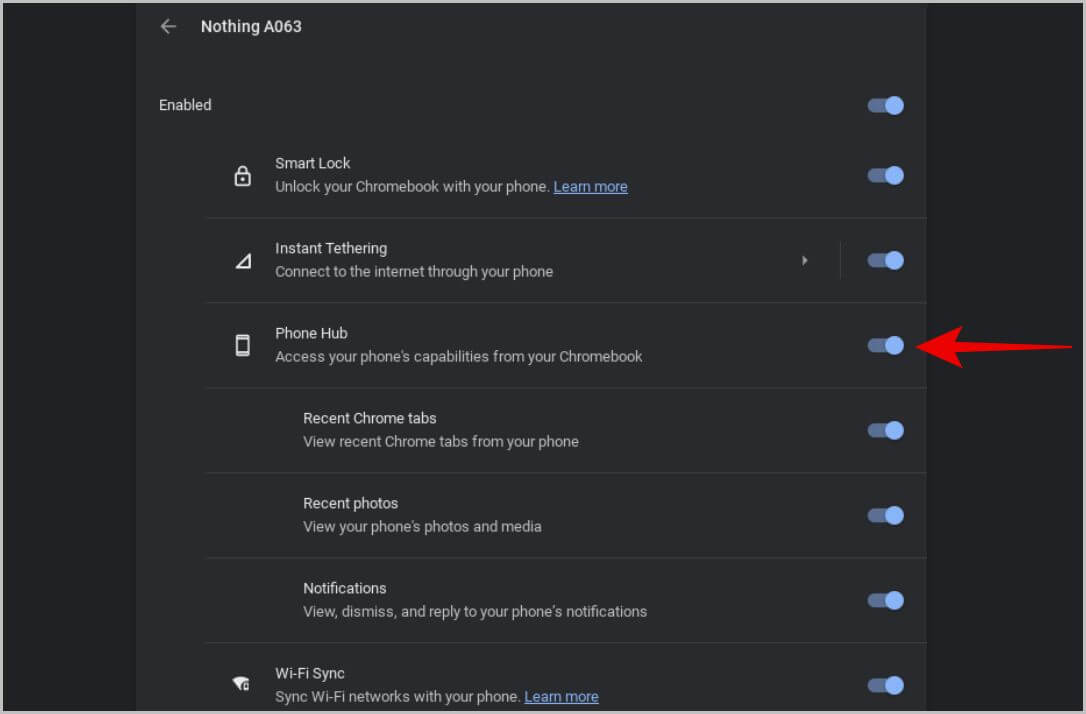
Task: Click 'Access your phone's capabilities' description
Action: pyautogui.click(x=459, y=357)
